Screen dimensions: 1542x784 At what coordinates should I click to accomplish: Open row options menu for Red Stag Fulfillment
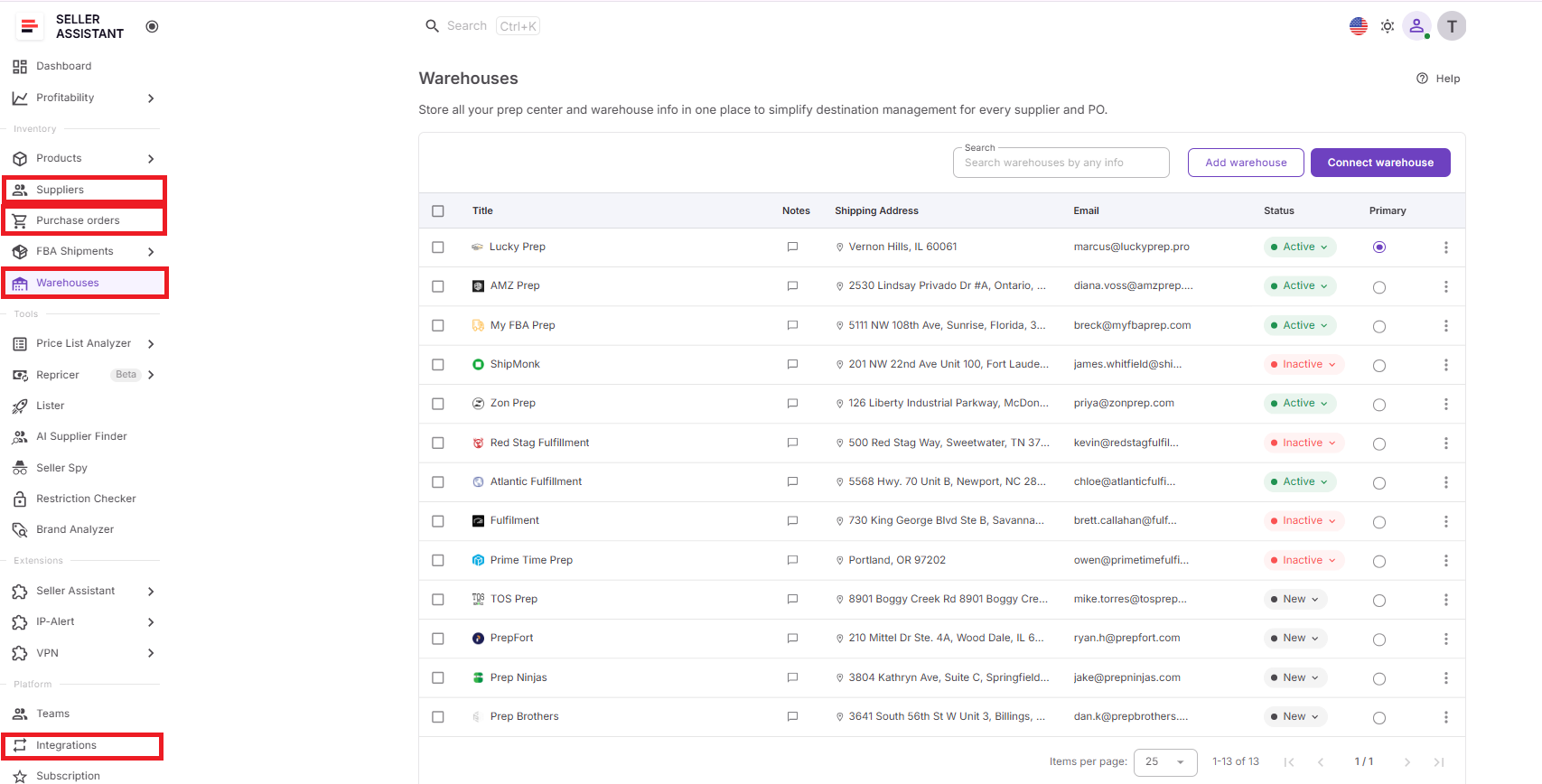coord(1445,443)
